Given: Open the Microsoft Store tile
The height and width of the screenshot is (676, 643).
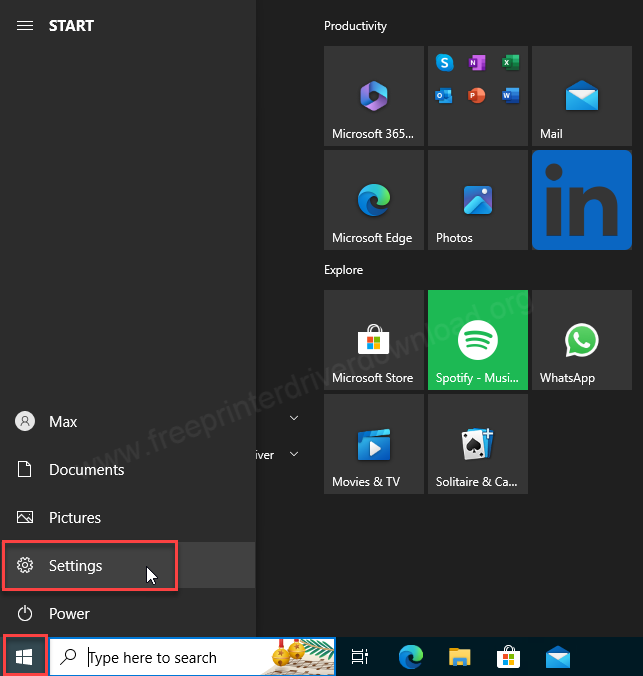Looking at the screenshot, I should coord(373,340).
